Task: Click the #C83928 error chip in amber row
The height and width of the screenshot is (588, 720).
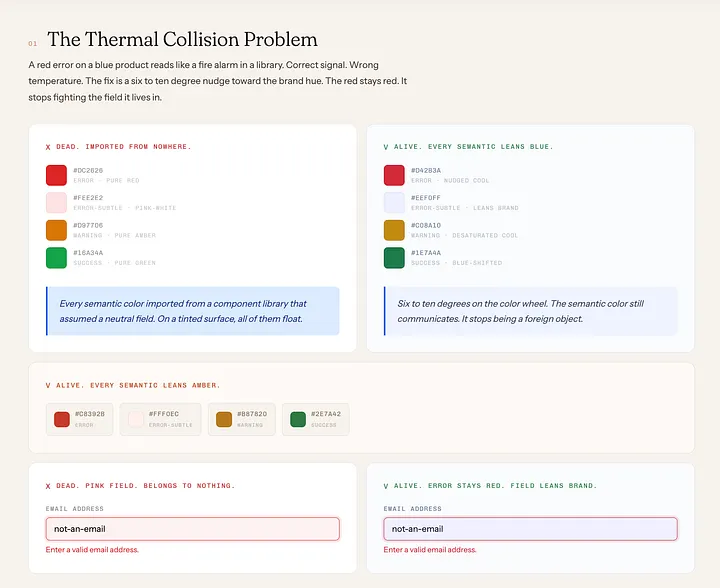Action: click(x=79, y=419)
